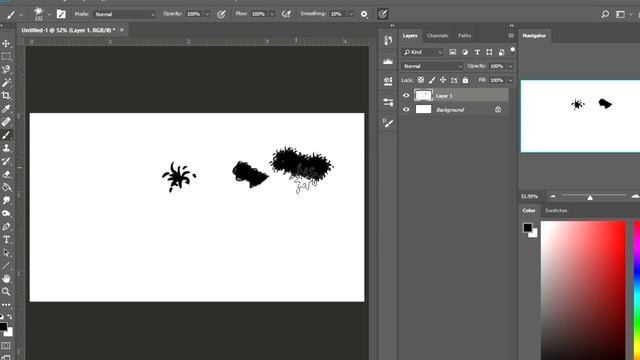Enable airbrush-style build-up
The width and height of the screenshot is (640, 360).
(x=287, y=14)
